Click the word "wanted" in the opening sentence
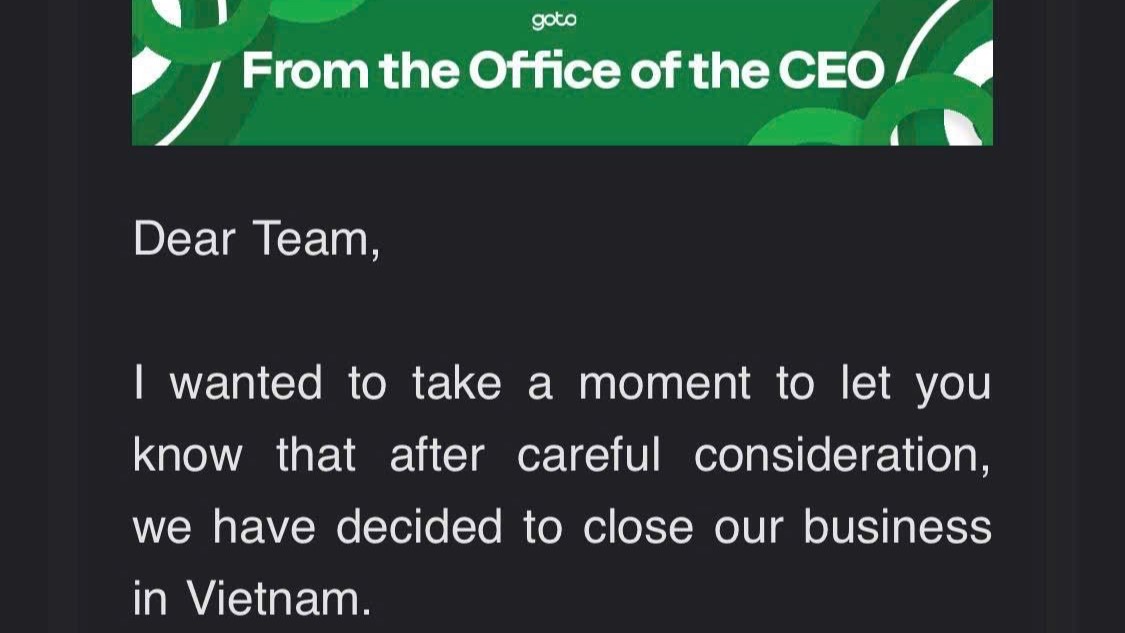This screenshot has width=1125, height=633. pyautogui.click(x=246, y=383)
